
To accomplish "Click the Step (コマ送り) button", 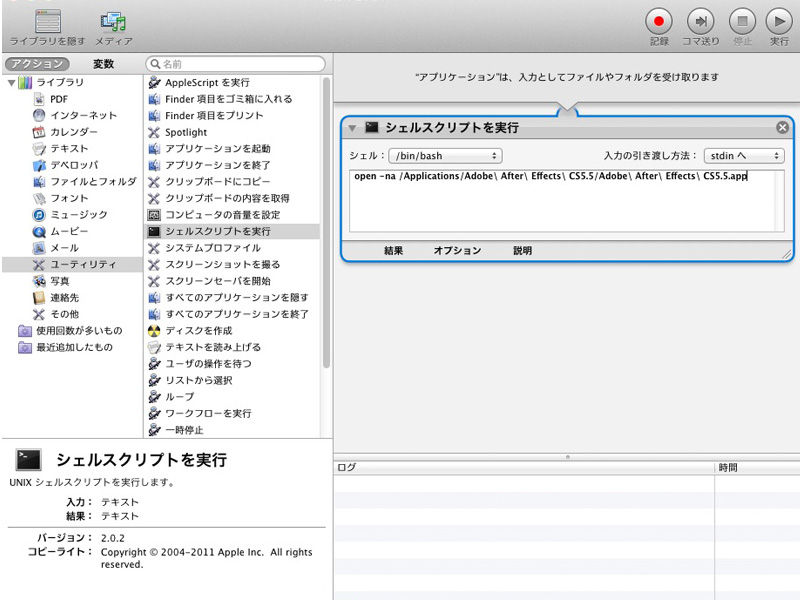I will click(700, 21).
